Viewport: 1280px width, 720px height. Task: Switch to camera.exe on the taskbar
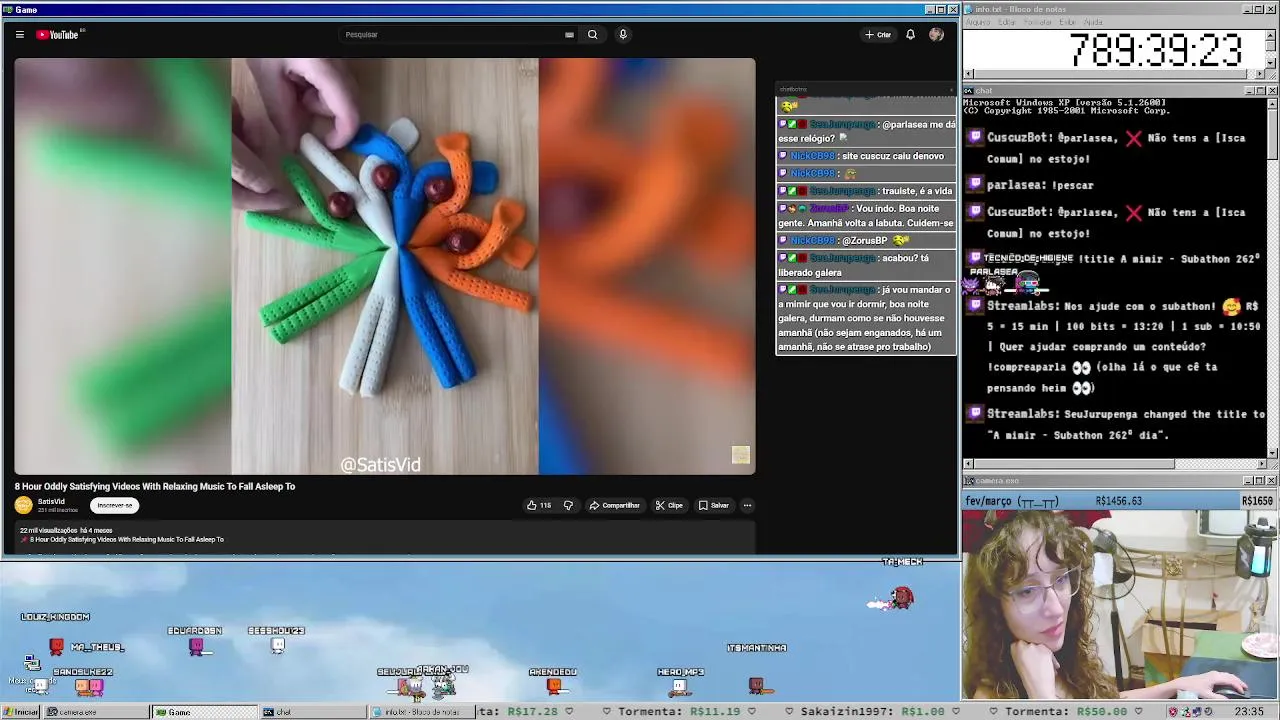click(x=96, y=712)
